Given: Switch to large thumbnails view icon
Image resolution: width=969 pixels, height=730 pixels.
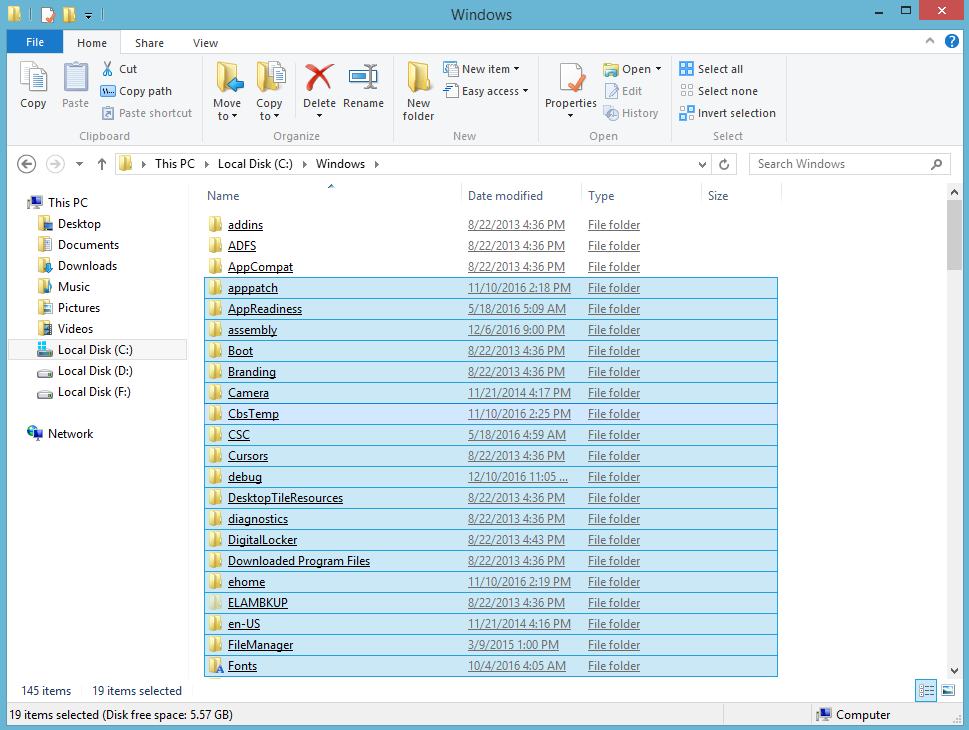Looking at the screenshot, I should (x=948, y=690).
